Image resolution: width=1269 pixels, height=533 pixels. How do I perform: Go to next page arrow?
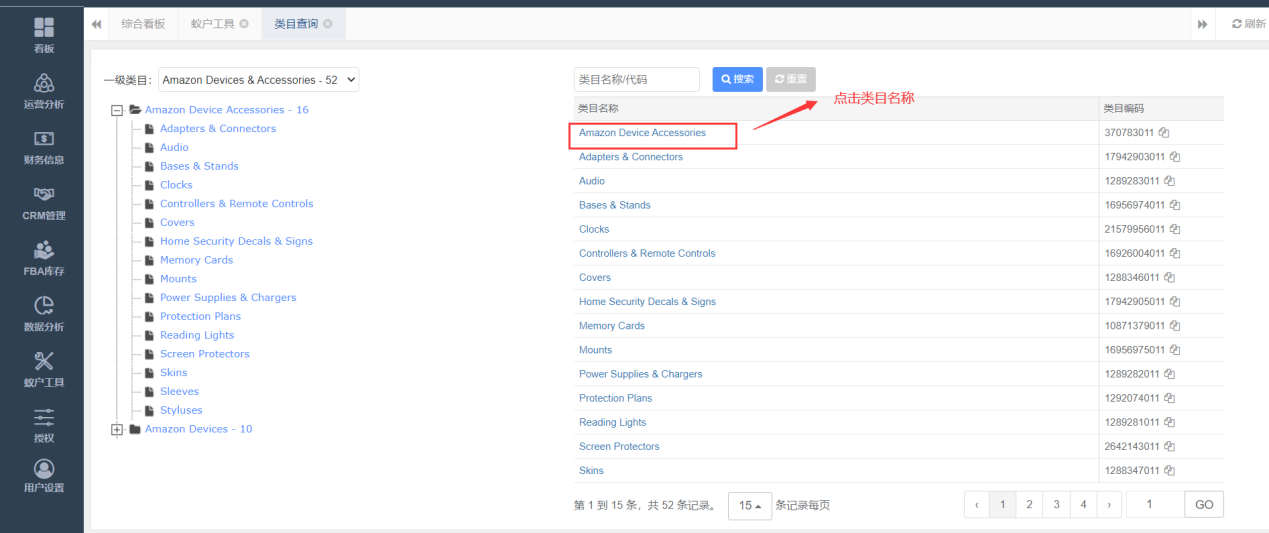(x=1109, y=505)
